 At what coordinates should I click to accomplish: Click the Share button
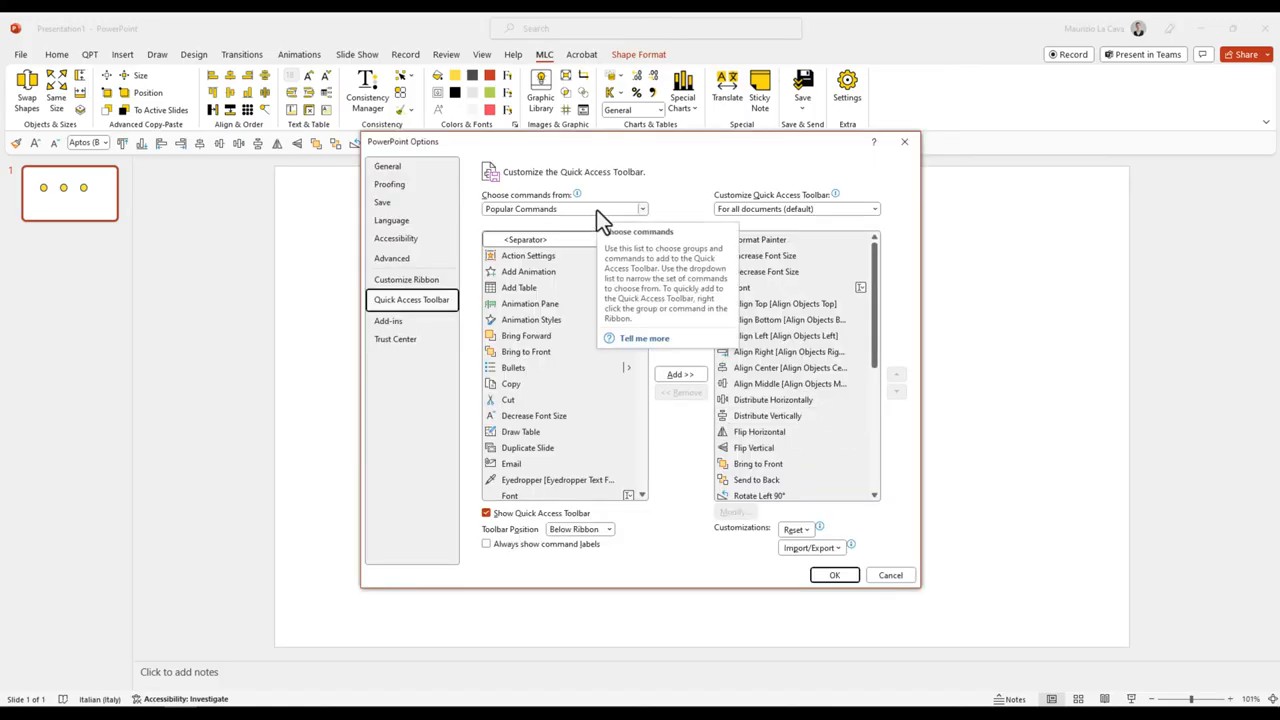[1246, 54]
